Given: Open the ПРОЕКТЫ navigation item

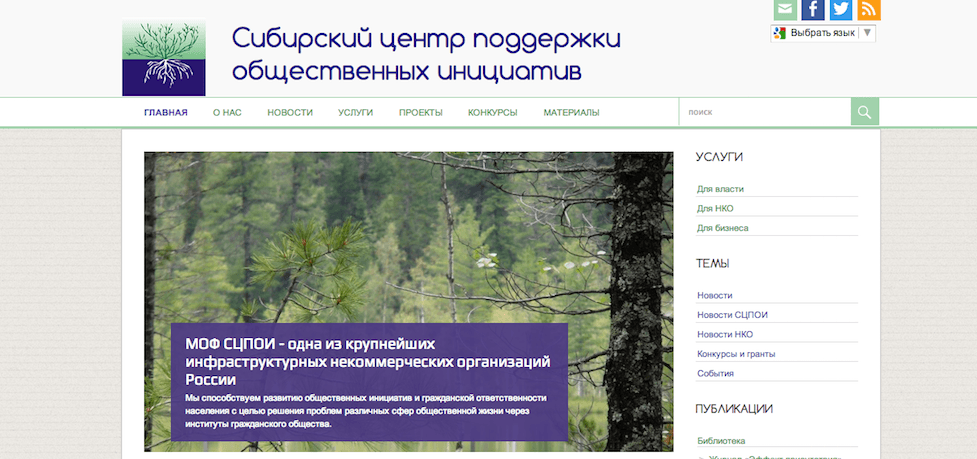Looking at the screenshot, I should click(x=420, y=113).
